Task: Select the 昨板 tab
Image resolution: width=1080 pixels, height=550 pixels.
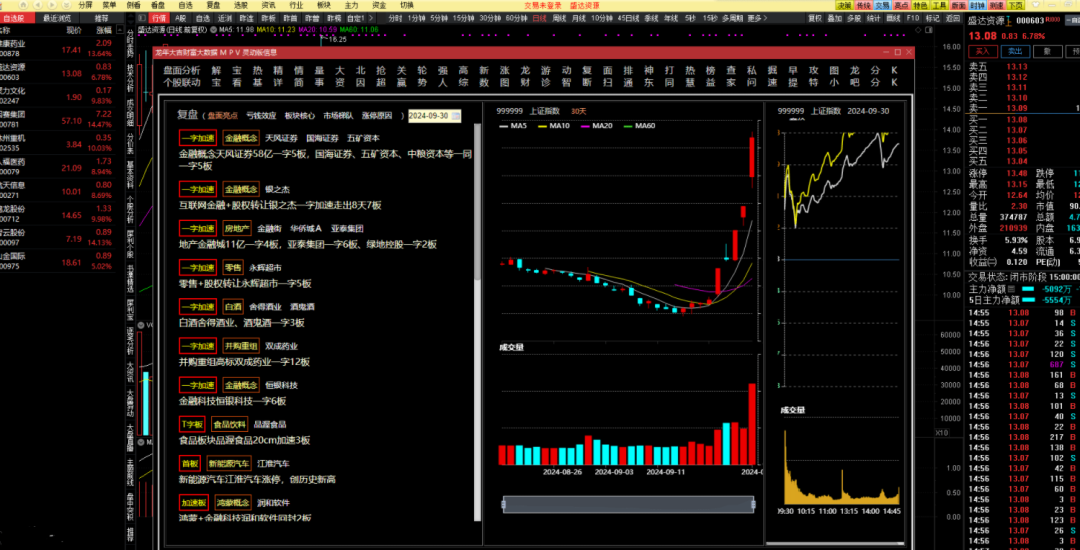Action: pos(268,18)
